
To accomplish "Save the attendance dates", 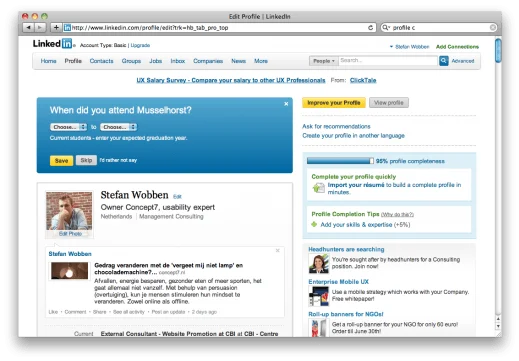I will 61,161.
